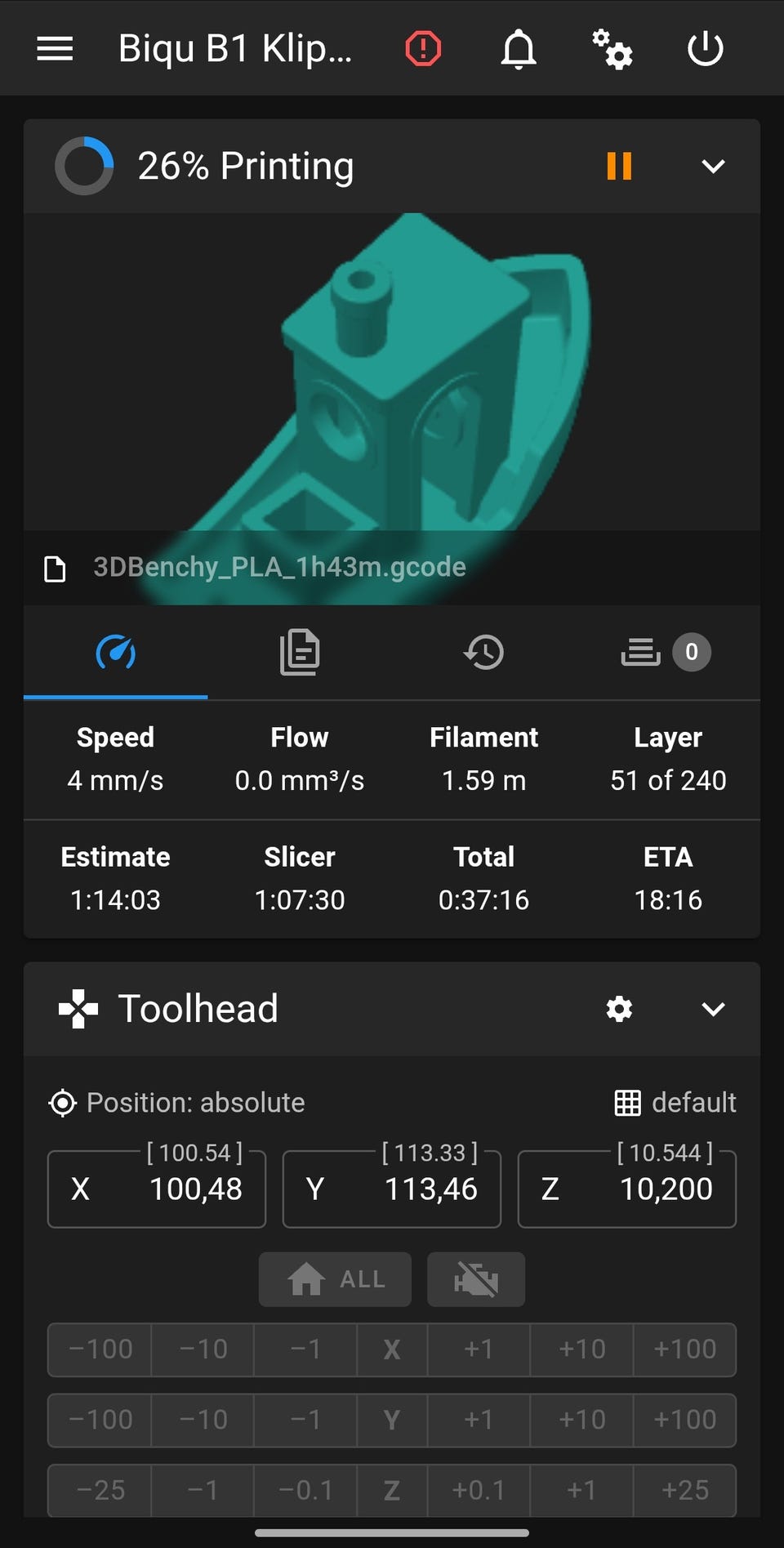The width and height of the screenshot is (784, 1548).
Task: Click the X position input field
Action: (157, 1189)
